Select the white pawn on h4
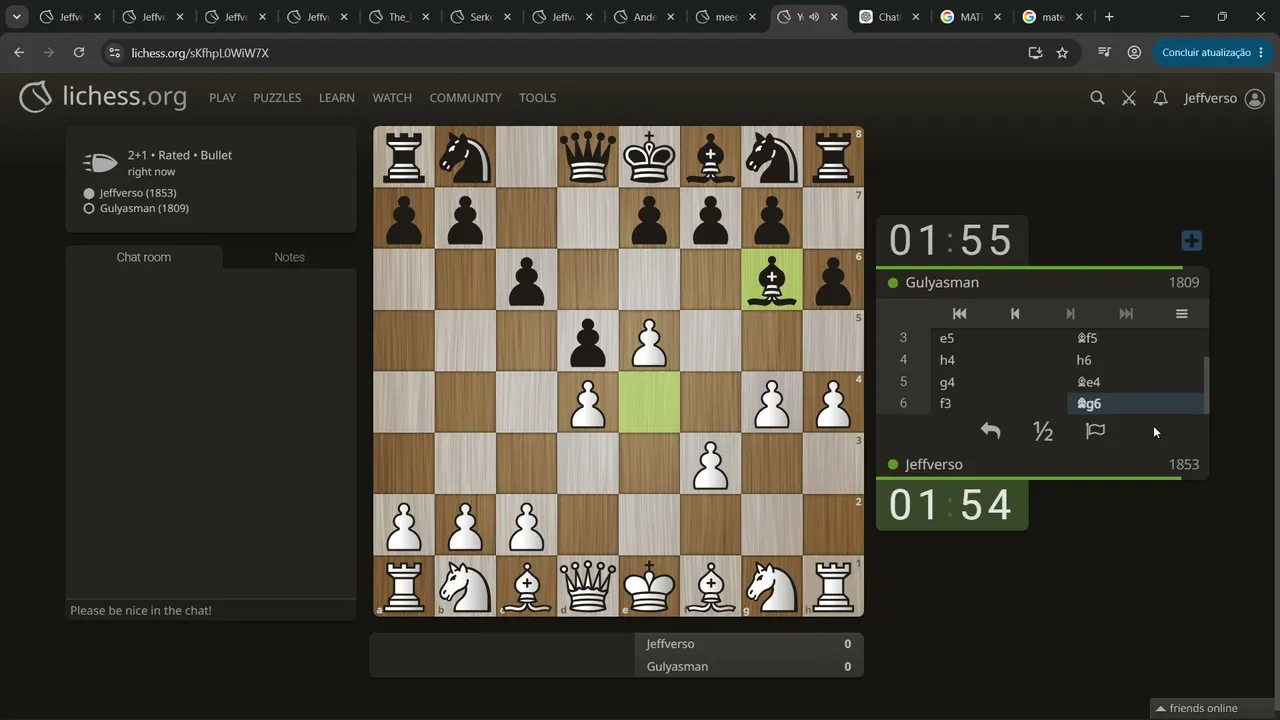The height and width of the screenshot is (720, 1280). click(x=833, y=402)
